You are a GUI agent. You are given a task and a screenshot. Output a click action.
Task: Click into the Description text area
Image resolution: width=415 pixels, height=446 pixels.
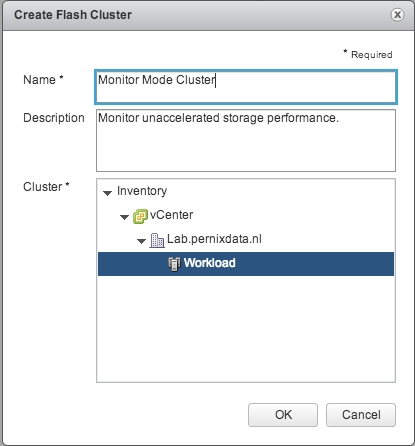tap(246, 140)
